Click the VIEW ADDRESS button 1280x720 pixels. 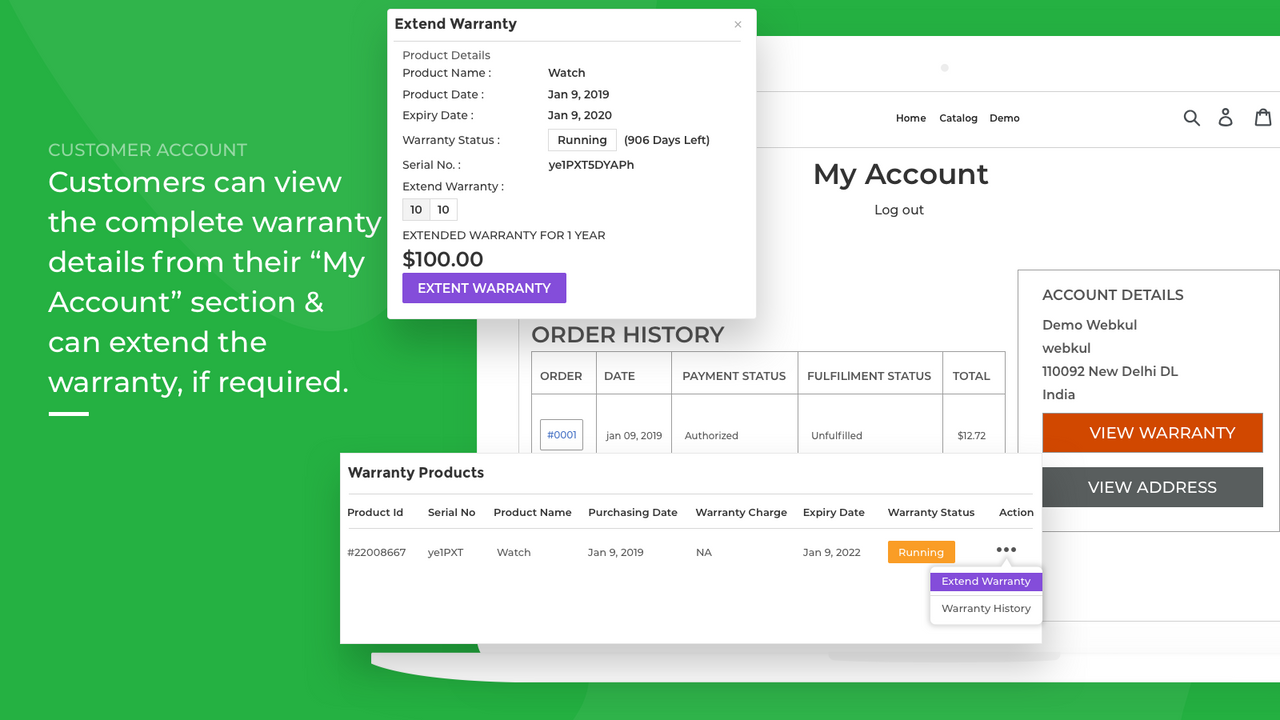point(1152,487)
